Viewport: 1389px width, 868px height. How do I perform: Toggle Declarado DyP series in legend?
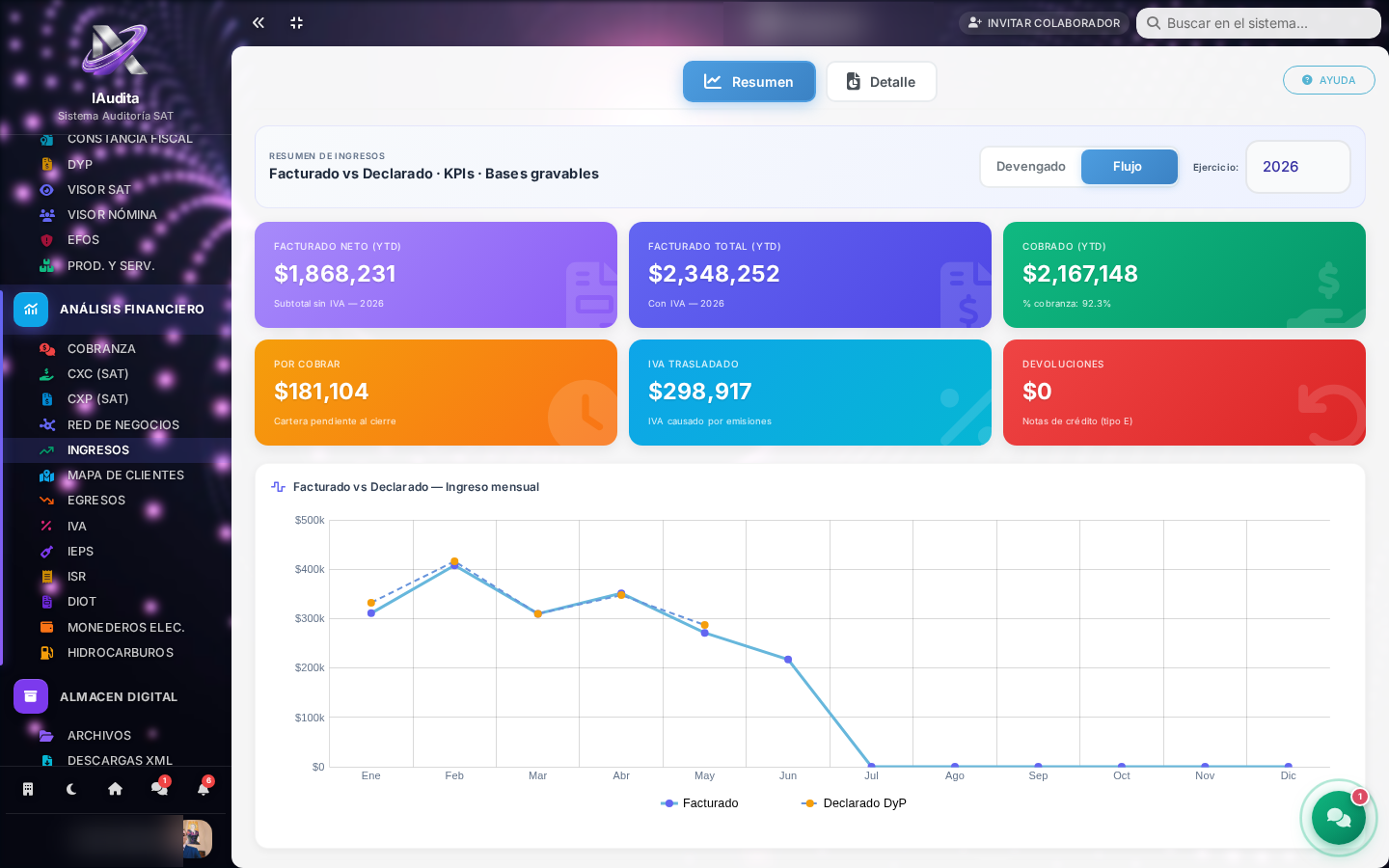(854, 803)
